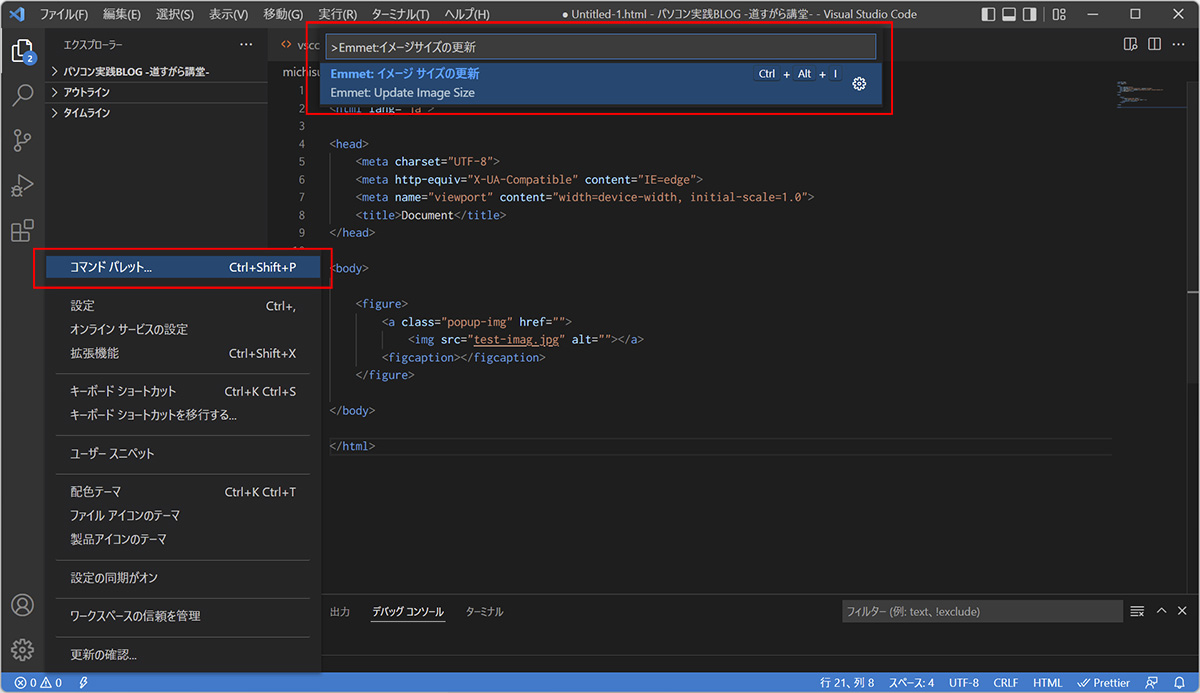Click the debug console filter input field
Image resolution: width=1200 pixels, height=693 pixels.
pyautogui.click(x=982, y=611)
